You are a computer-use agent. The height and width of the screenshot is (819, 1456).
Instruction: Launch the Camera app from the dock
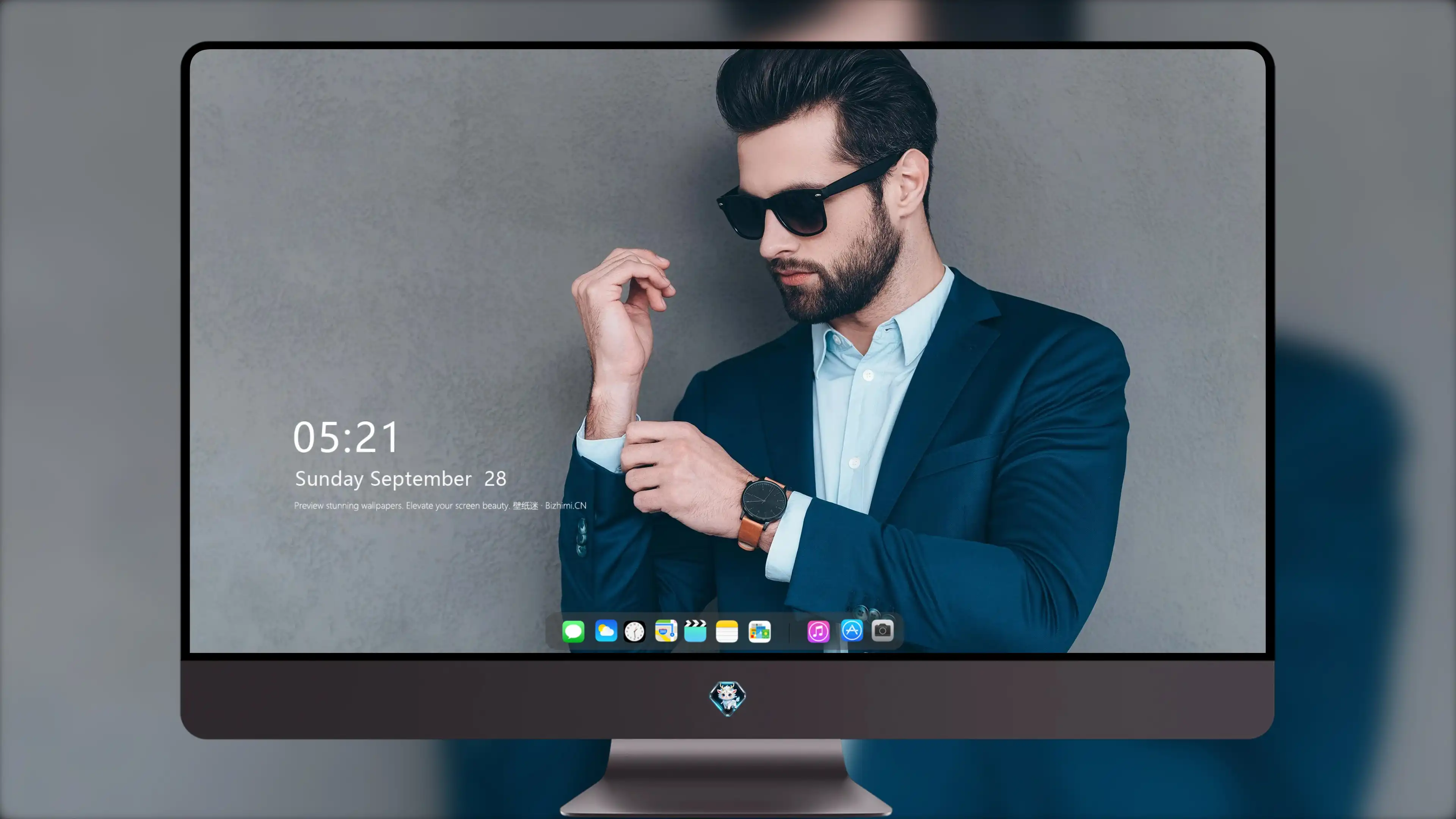tap(882, 630)
